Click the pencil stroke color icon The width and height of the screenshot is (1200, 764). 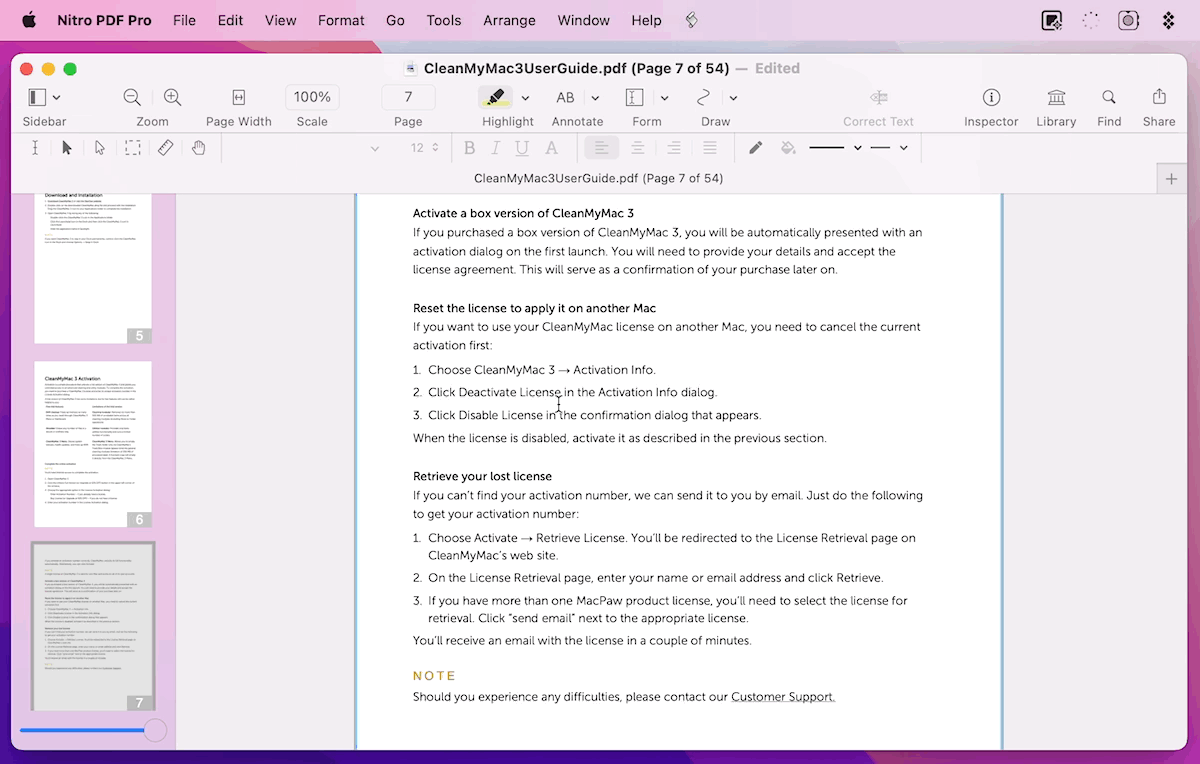coord(756,148)
